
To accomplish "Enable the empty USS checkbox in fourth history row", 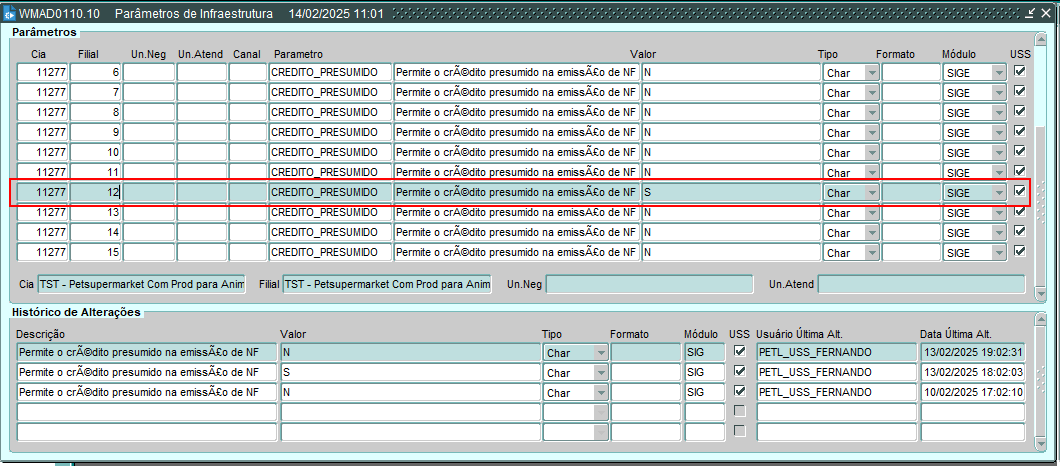I will tap(739, 411).
